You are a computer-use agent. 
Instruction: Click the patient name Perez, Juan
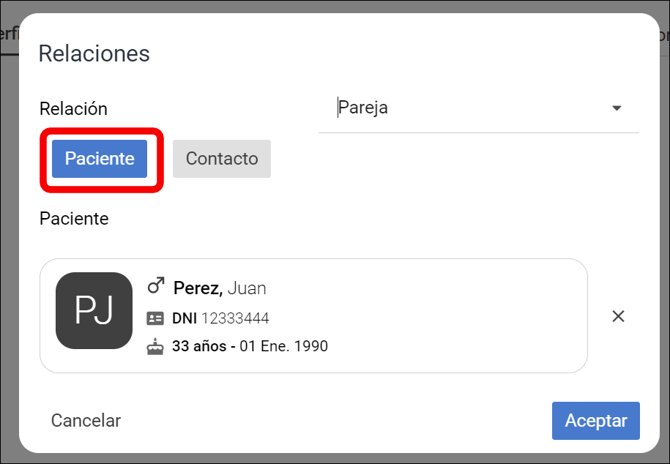point(220,288)
